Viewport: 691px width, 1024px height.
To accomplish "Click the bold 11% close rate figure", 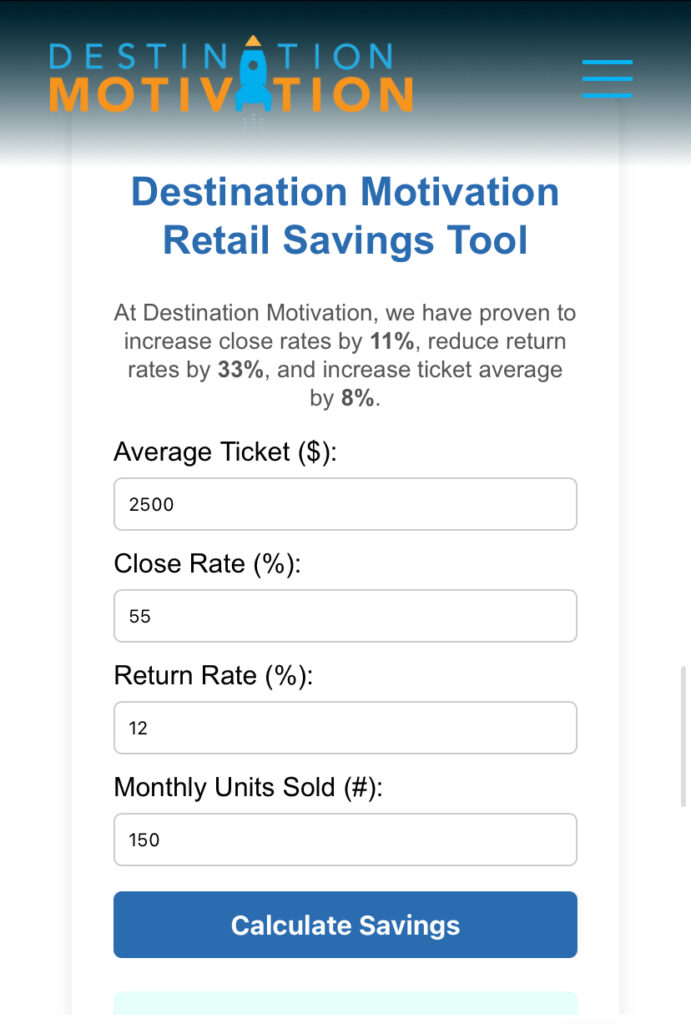I will coord(391,342).
